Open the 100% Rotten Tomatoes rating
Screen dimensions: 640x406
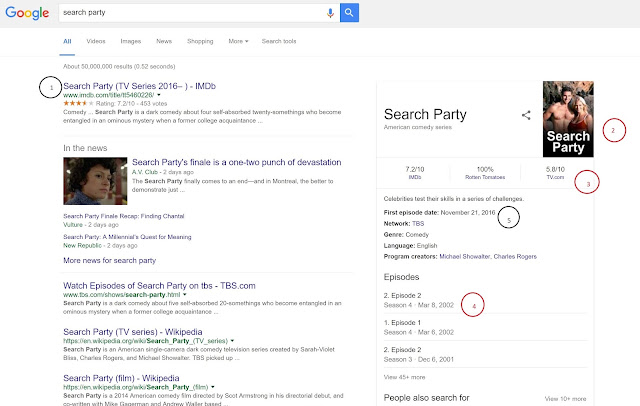tap(485, 173)
